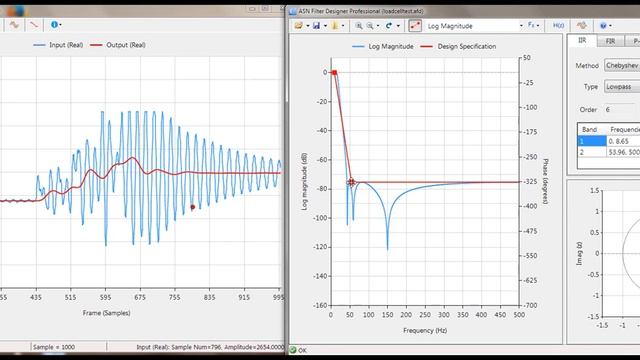
Task: Click the 'Sample = 1000' status bar text
Action: point(54,347)
